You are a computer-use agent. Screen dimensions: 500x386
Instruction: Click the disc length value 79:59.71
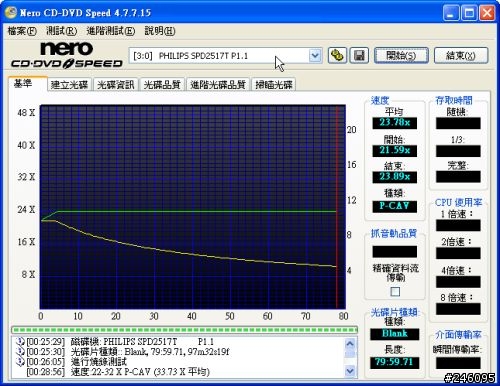point(395,362)
